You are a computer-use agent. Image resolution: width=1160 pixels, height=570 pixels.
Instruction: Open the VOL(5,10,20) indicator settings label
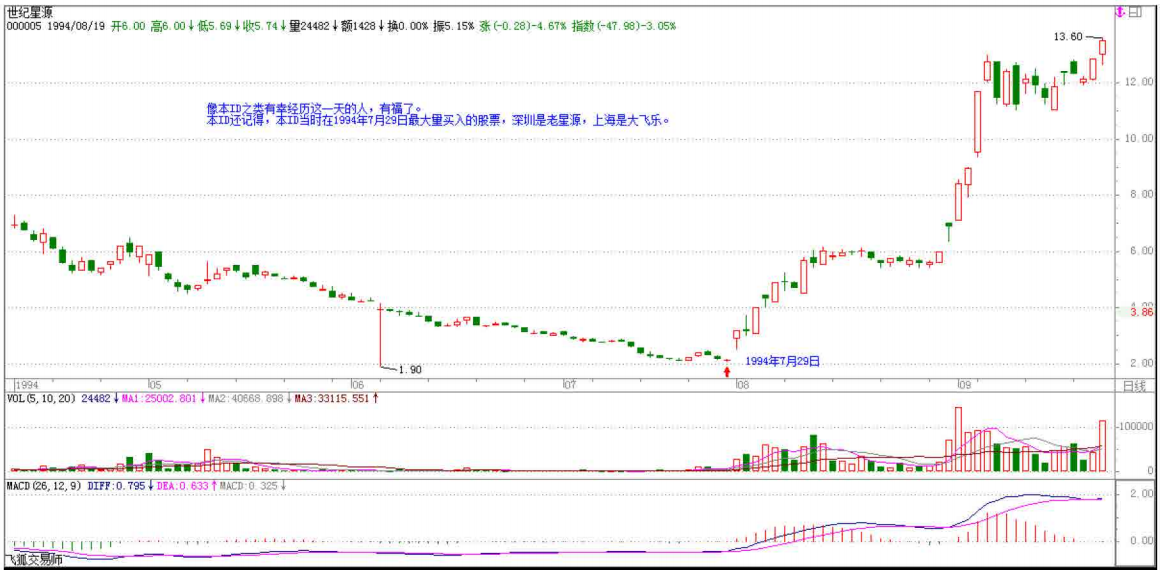[40, 398]
